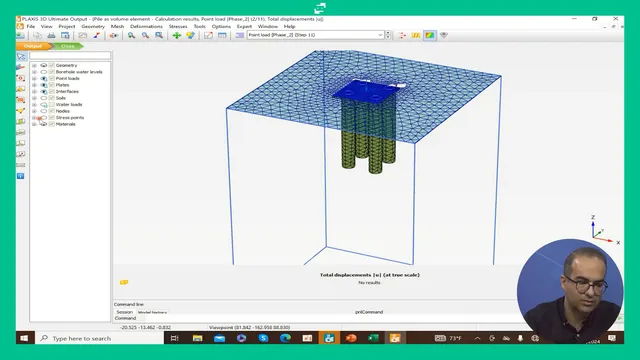Open the Deformations menu

146,26
